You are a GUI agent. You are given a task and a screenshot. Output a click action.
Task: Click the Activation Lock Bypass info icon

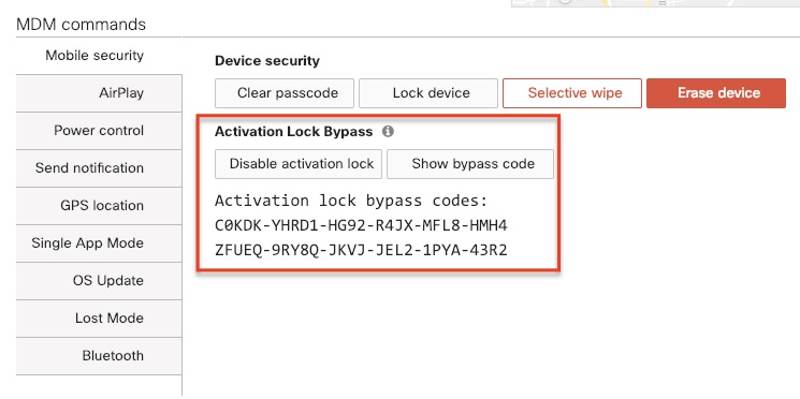[x=388, y=132]
